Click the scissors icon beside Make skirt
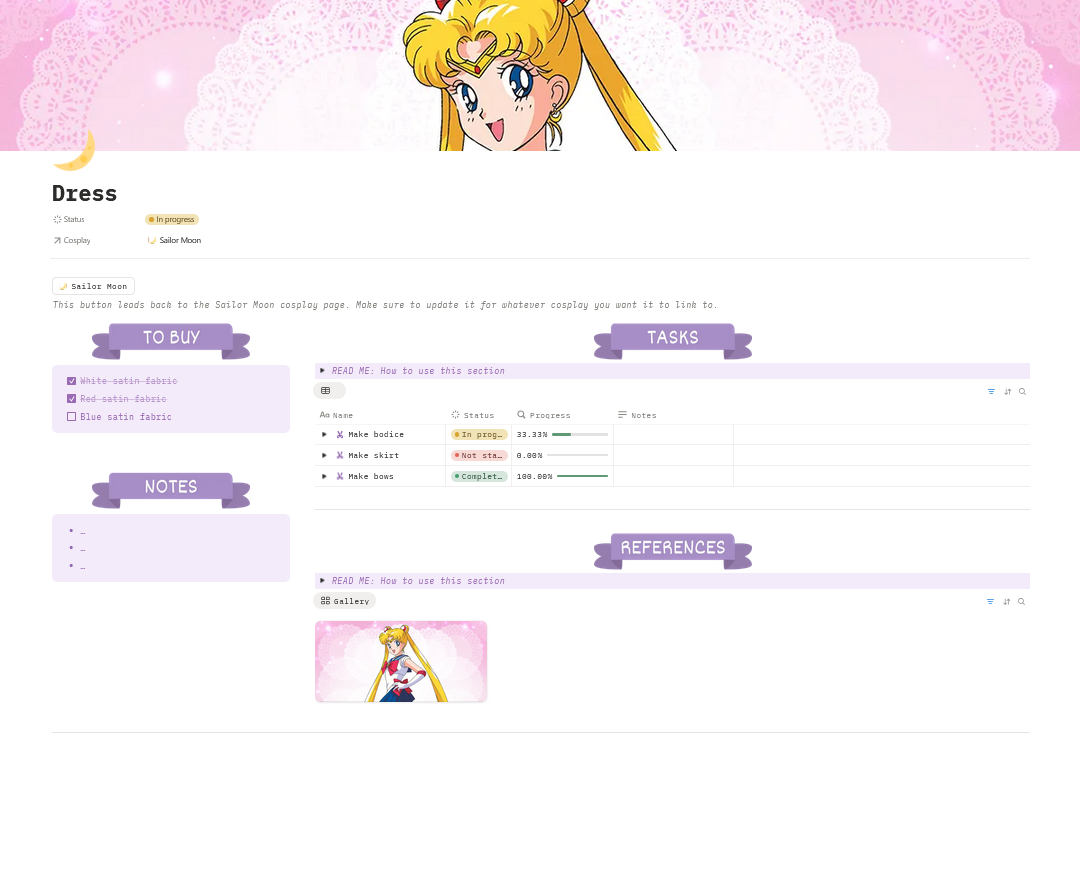The image size is (1080, 885). tap(340, 455)
